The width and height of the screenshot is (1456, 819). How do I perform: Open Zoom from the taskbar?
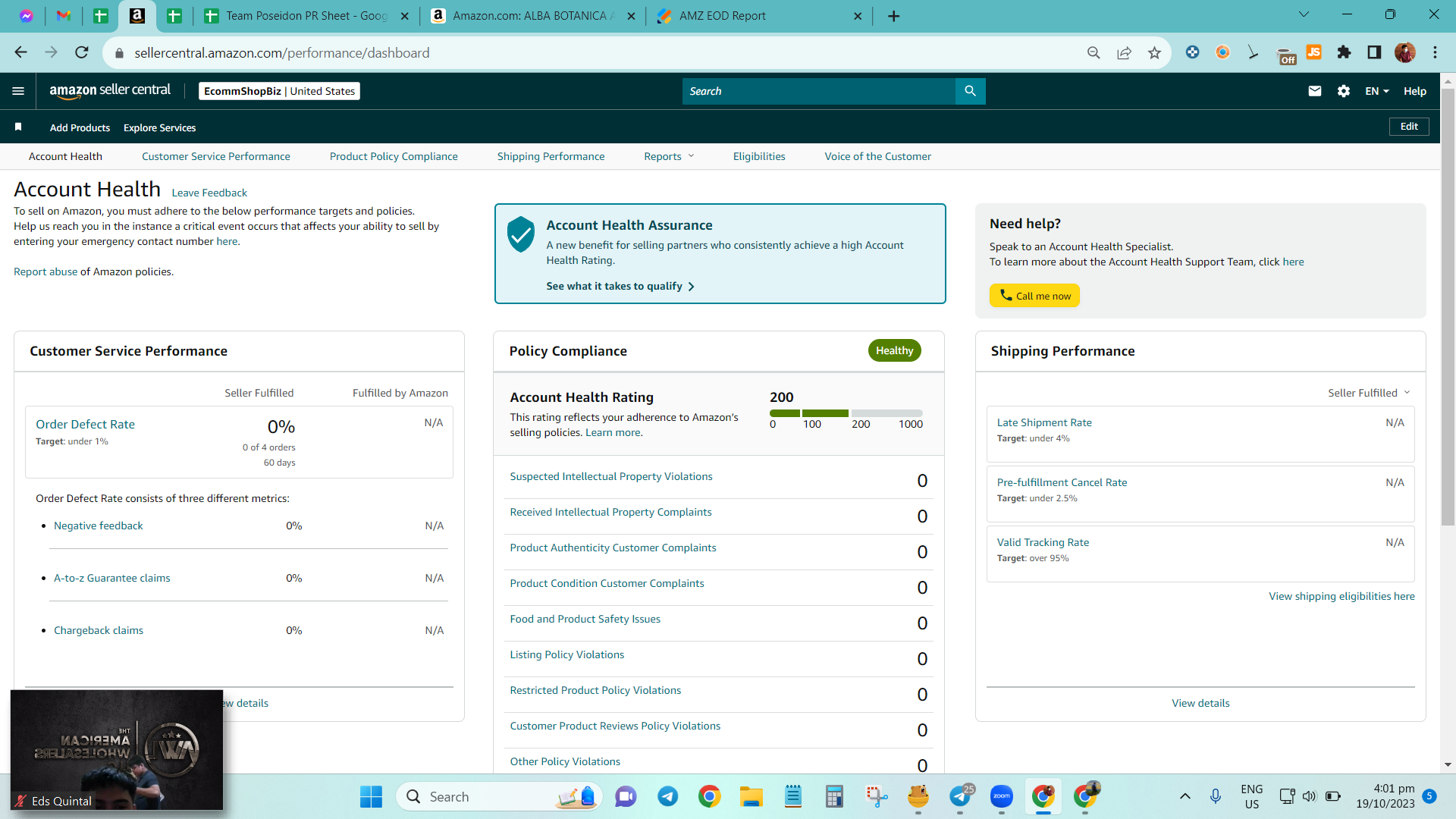click(x=1002, y=796)
